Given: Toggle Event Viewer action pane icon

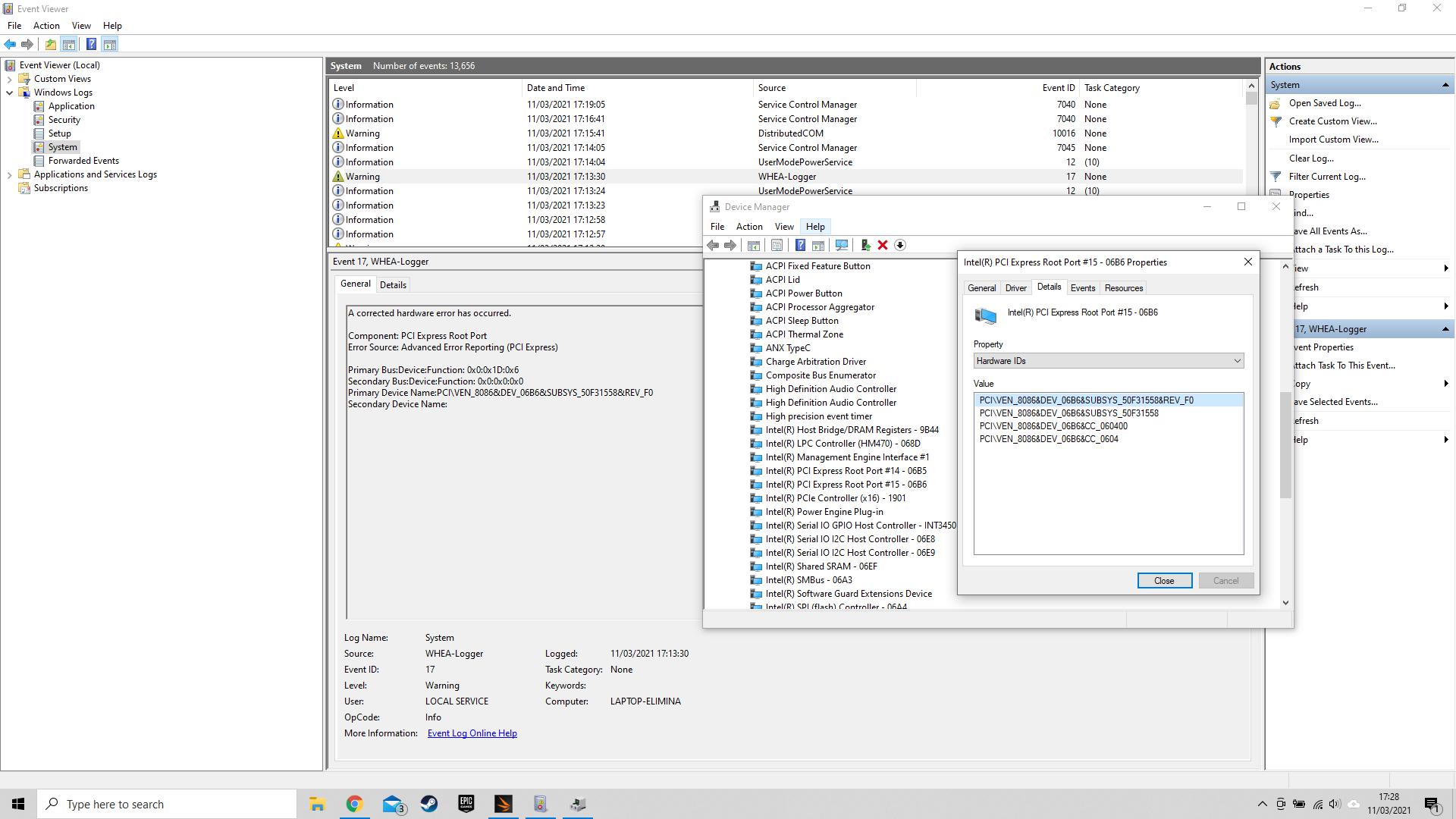Looking at the screenshot, I should tap(109, 45).
